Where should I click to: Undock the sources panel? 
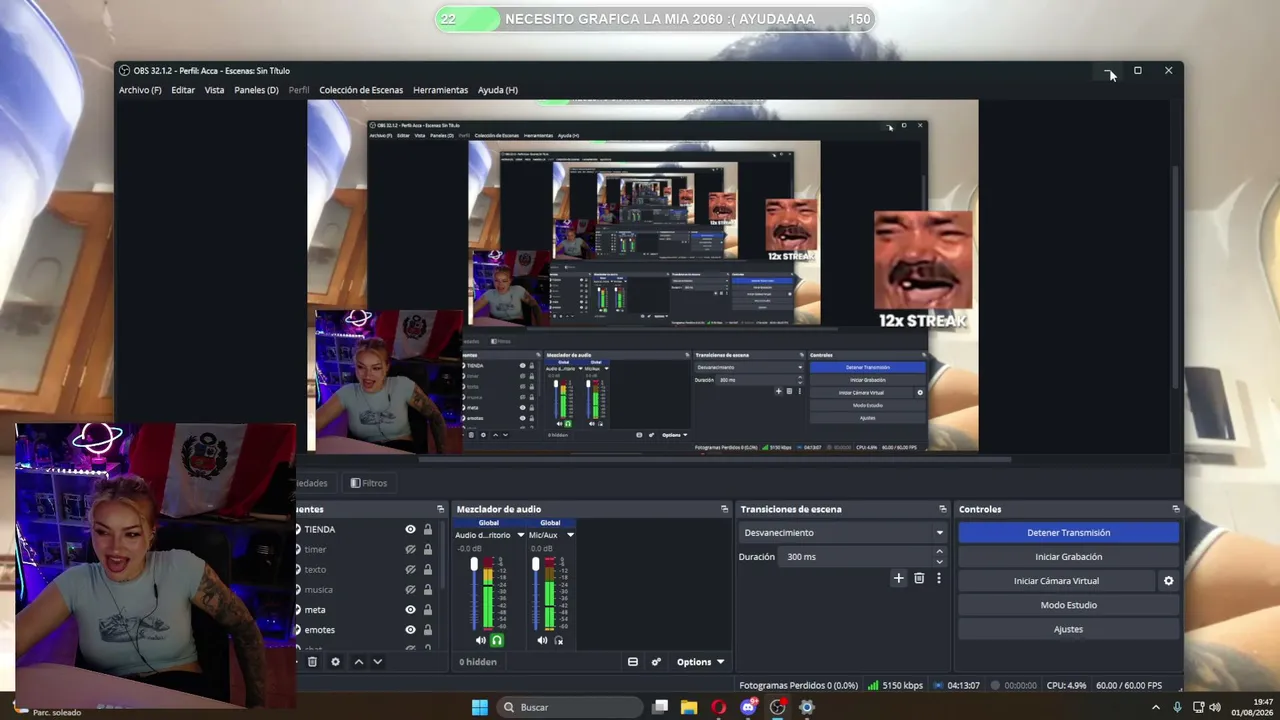440,509
